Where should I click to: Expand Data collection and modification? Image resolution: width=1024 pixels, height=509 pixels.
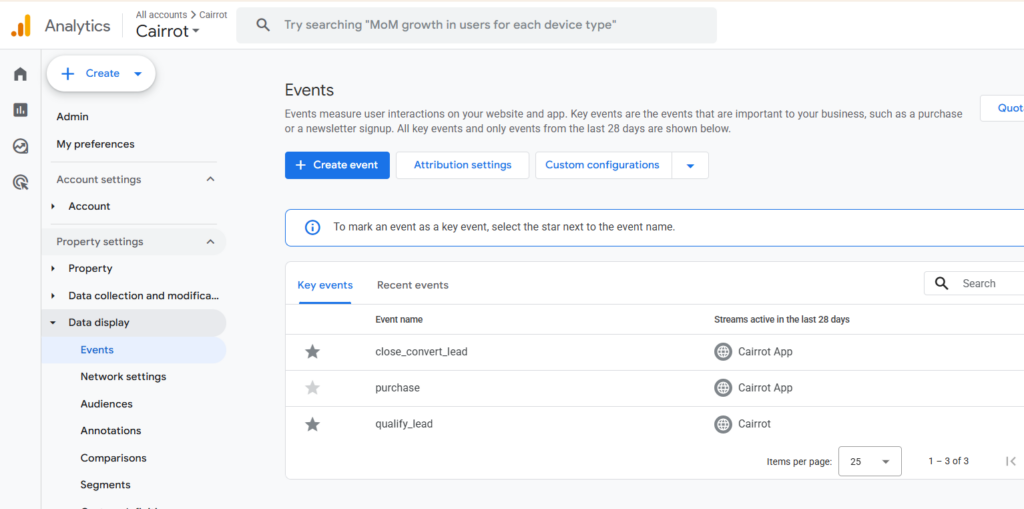(x=54, y=296)
